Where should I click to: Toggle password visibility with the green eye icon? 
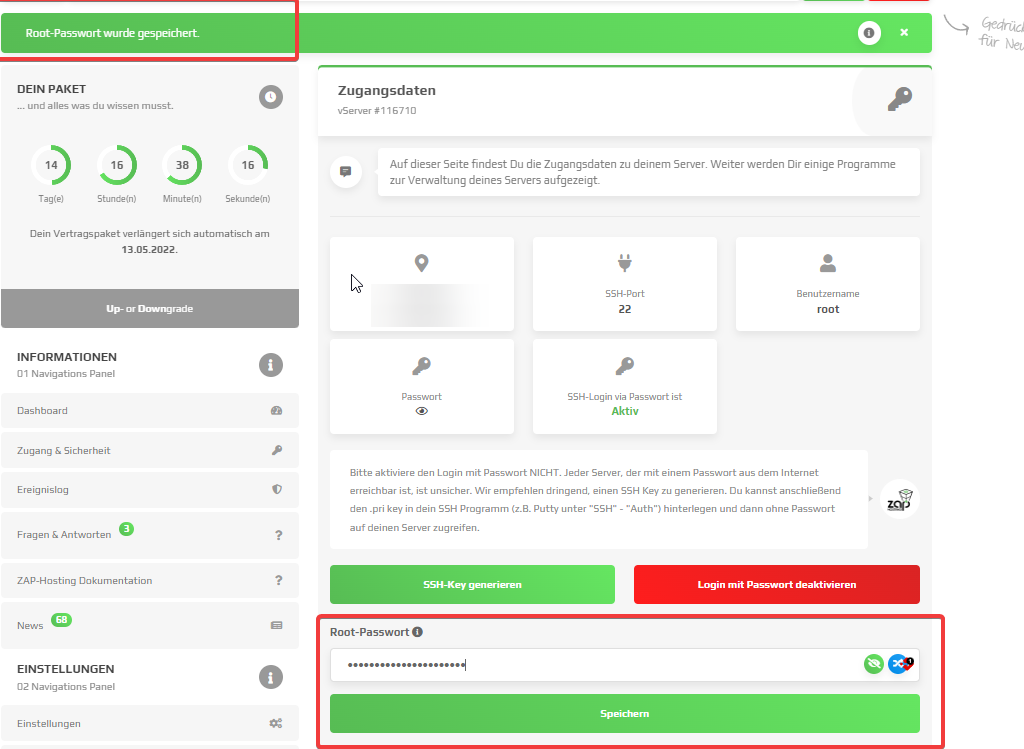(873, 663)
